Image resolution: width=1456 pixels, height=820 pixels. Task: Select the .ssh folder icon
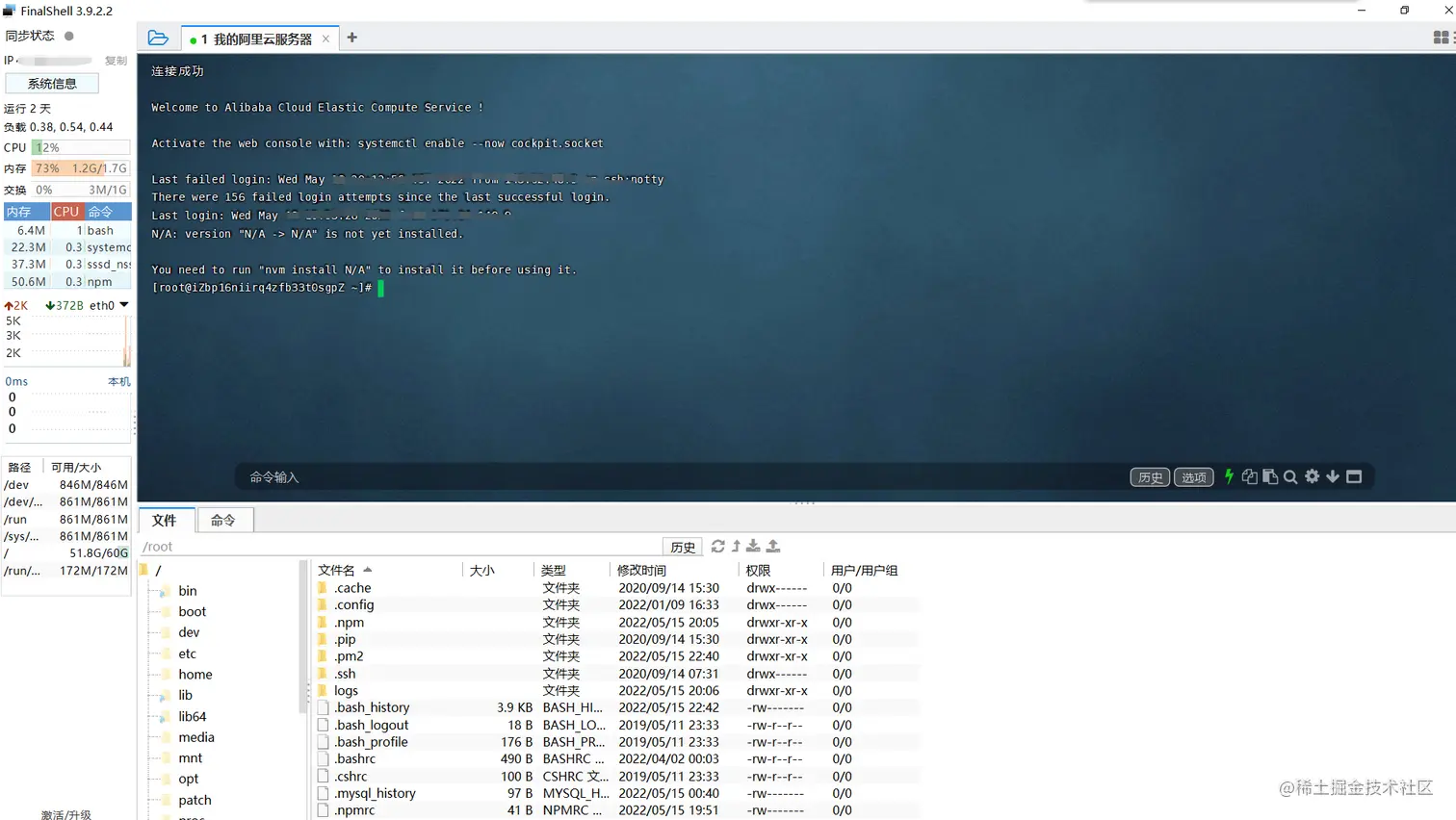[323, 674]
